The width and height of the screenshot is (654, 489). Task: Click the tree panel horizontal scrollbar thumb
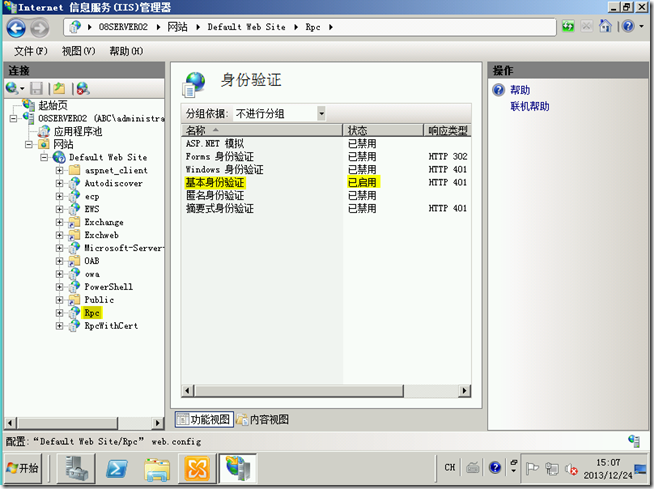pos(68,423)
